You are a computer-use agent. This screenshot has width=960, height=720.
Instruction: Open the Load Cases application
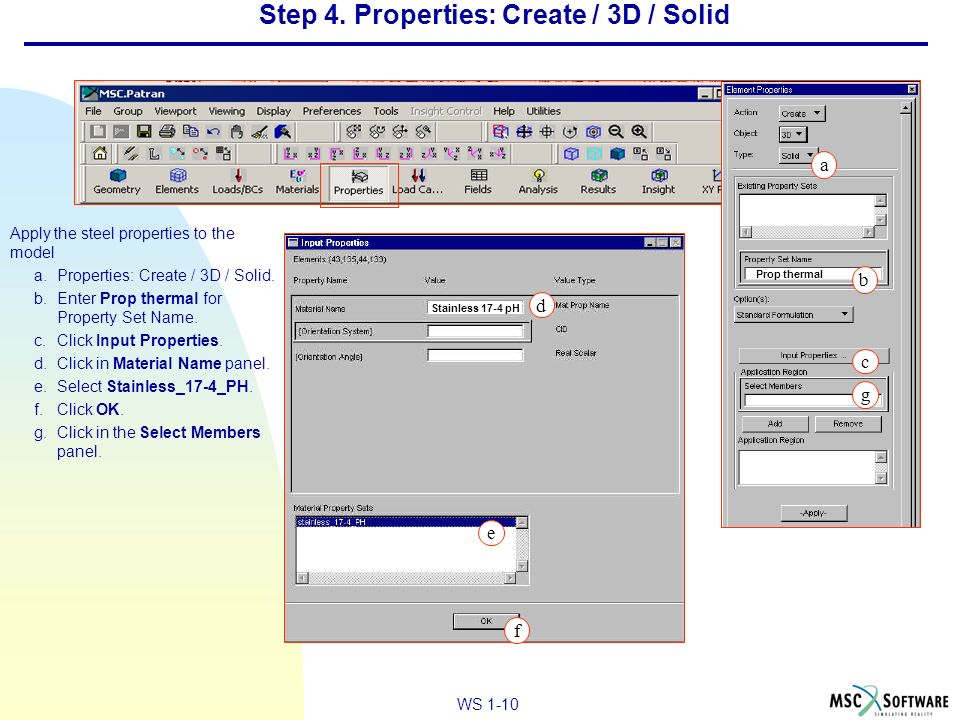[x=418, y=182]
